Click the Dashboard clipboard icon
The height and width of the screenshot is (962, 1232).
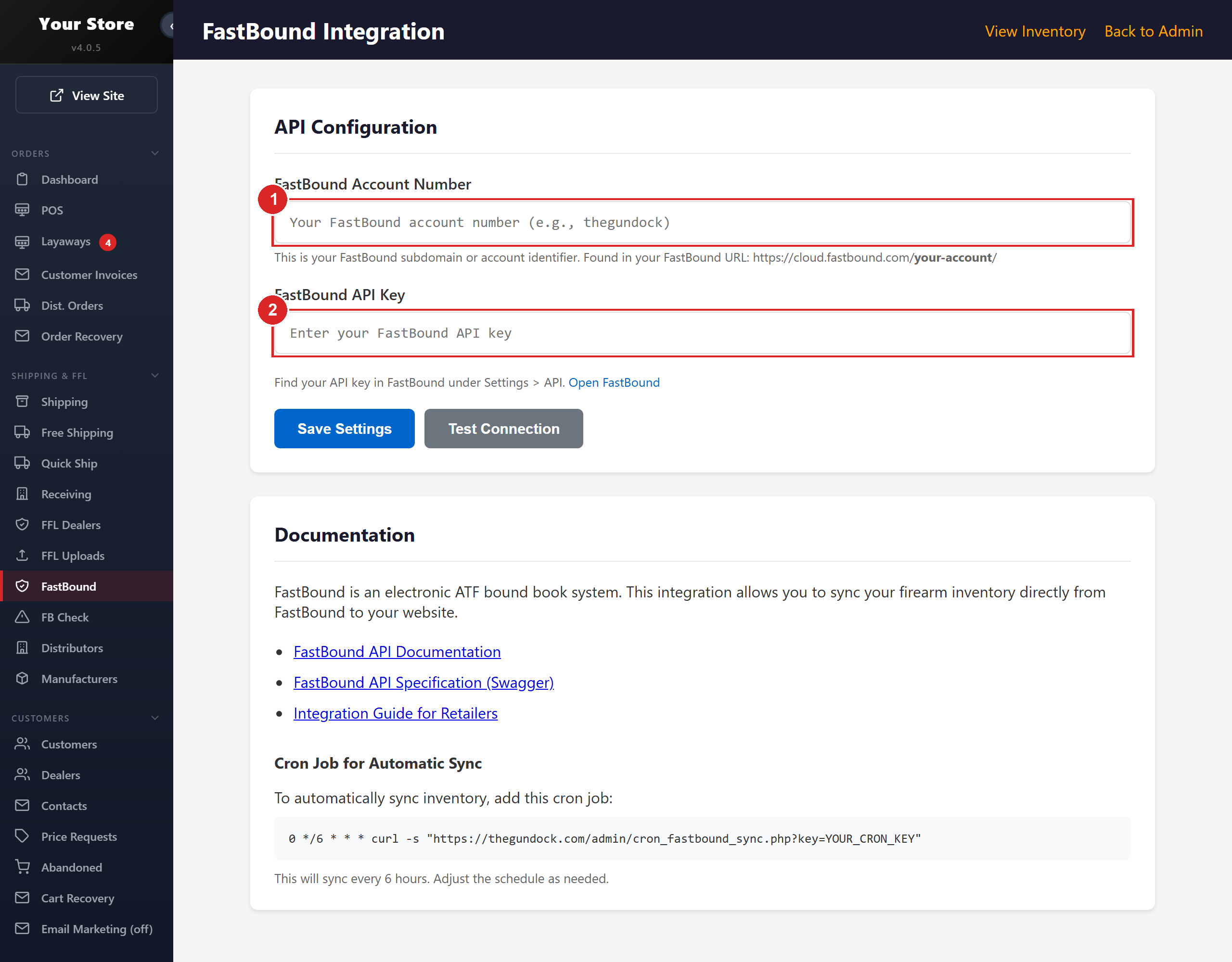[x=22, y=179]
